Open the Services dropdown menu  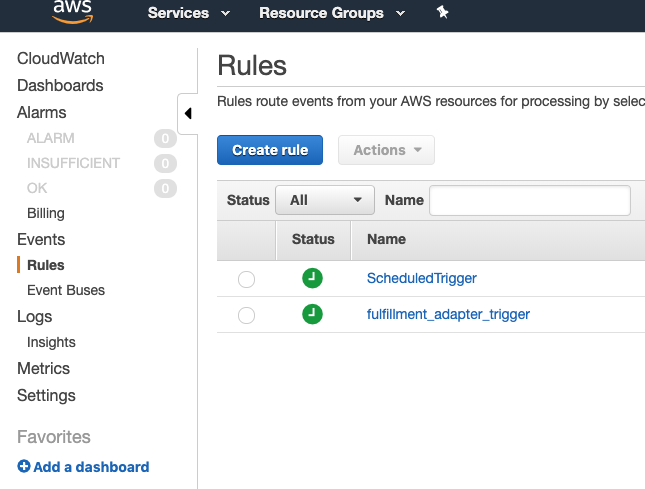(189, 13)
